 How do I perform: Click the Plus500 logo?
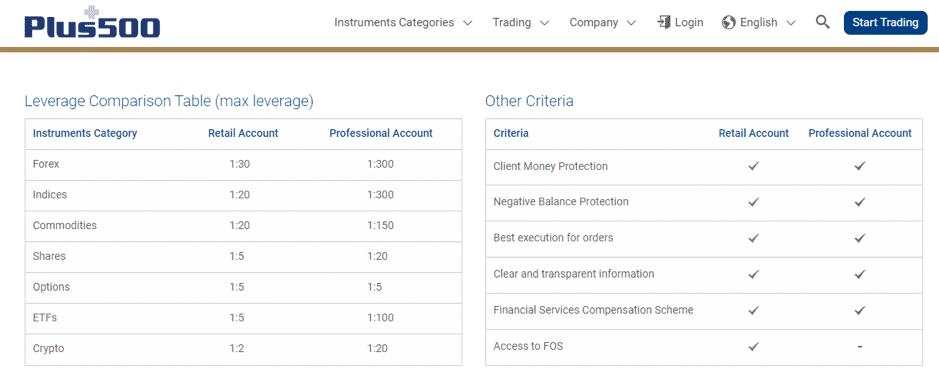pos(92,23)
